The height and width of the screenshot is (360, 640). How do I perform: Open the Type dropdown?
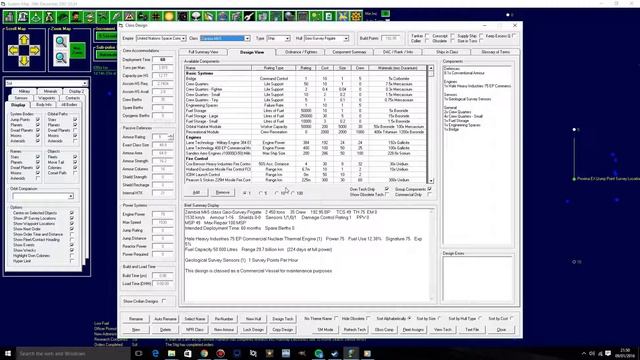click(287, 38)
